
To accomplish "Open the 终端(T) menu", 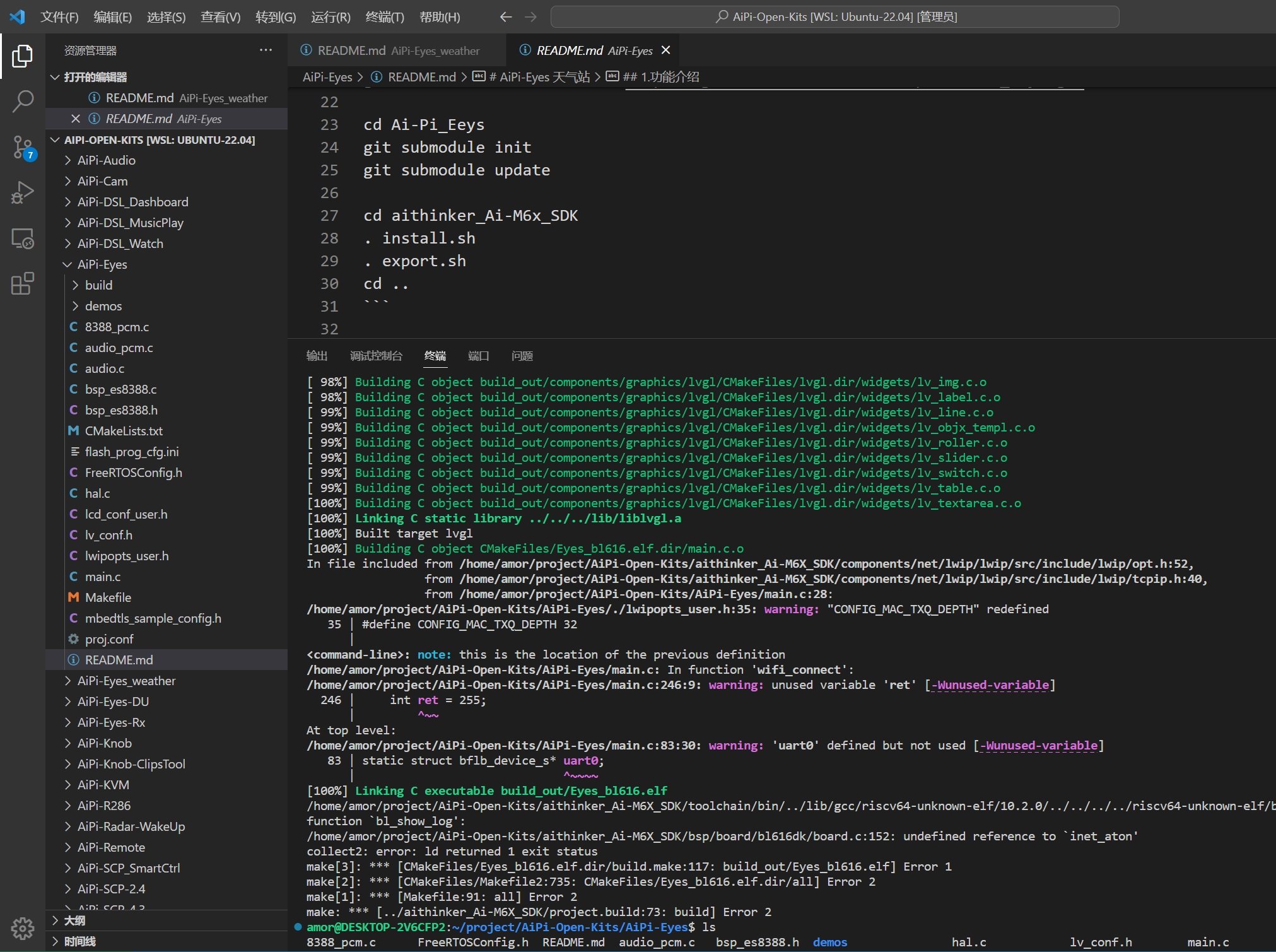I will (385, 17).
